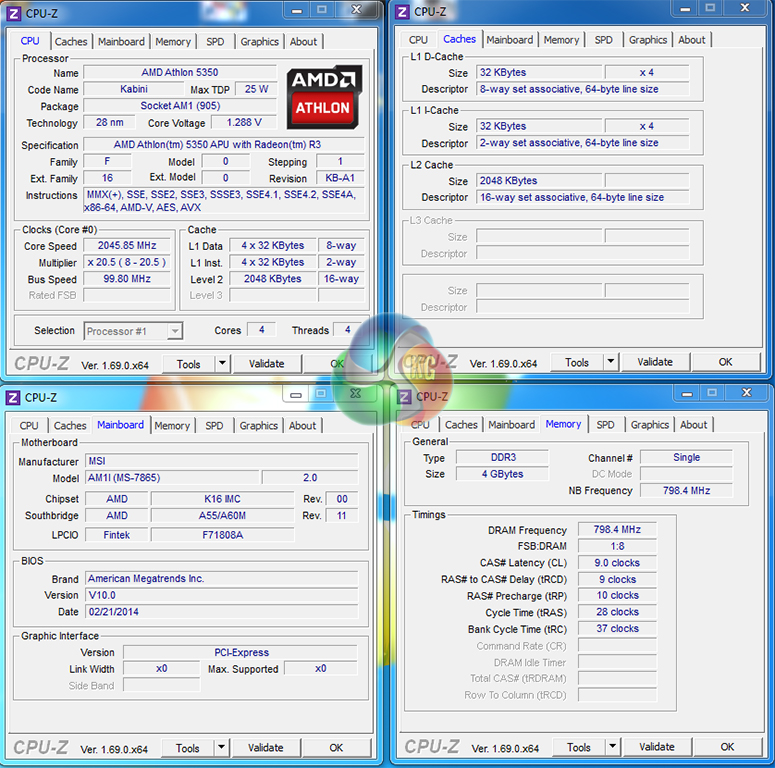Close the Mainboard CPU-Z window
Screen dimensions: 775x768
[354, 394]
